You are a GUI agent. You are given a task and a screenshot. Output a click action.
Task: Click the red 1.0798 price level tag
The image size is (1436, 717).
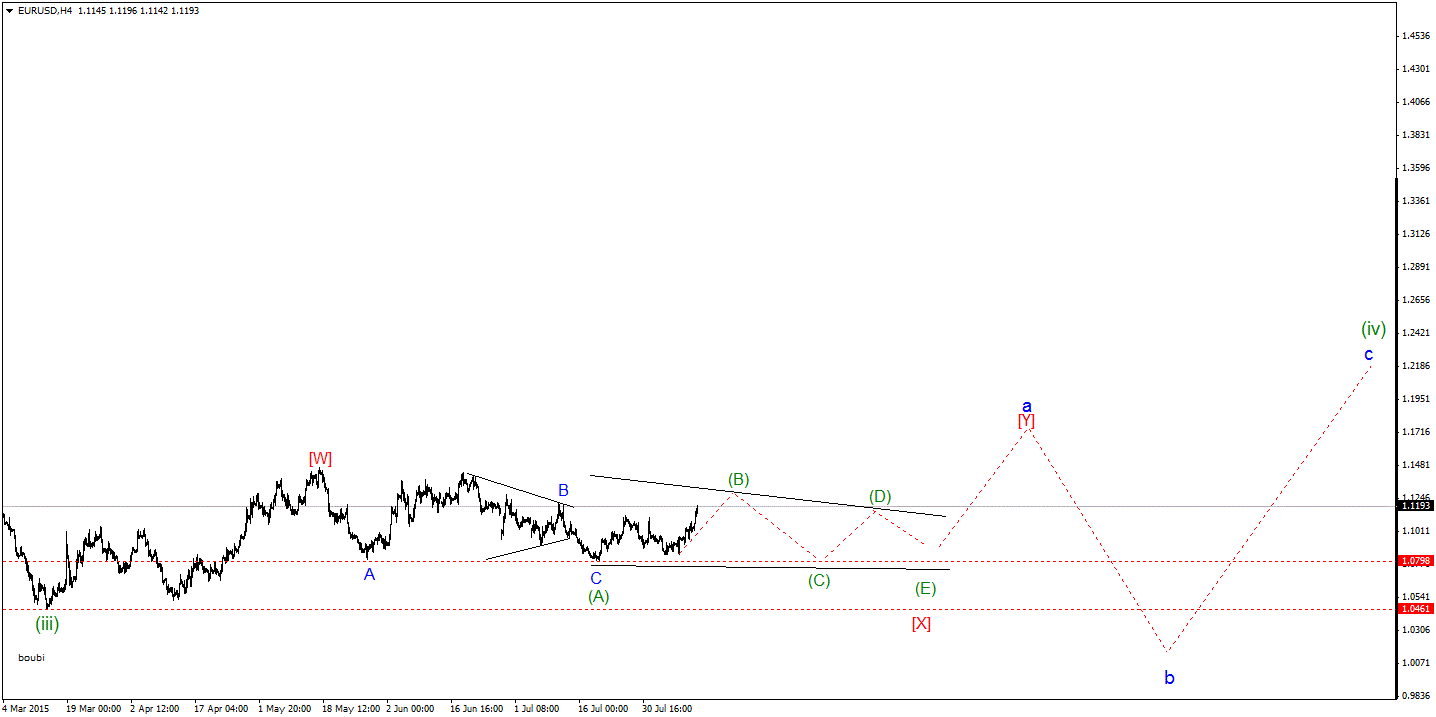pos(1416,561)
